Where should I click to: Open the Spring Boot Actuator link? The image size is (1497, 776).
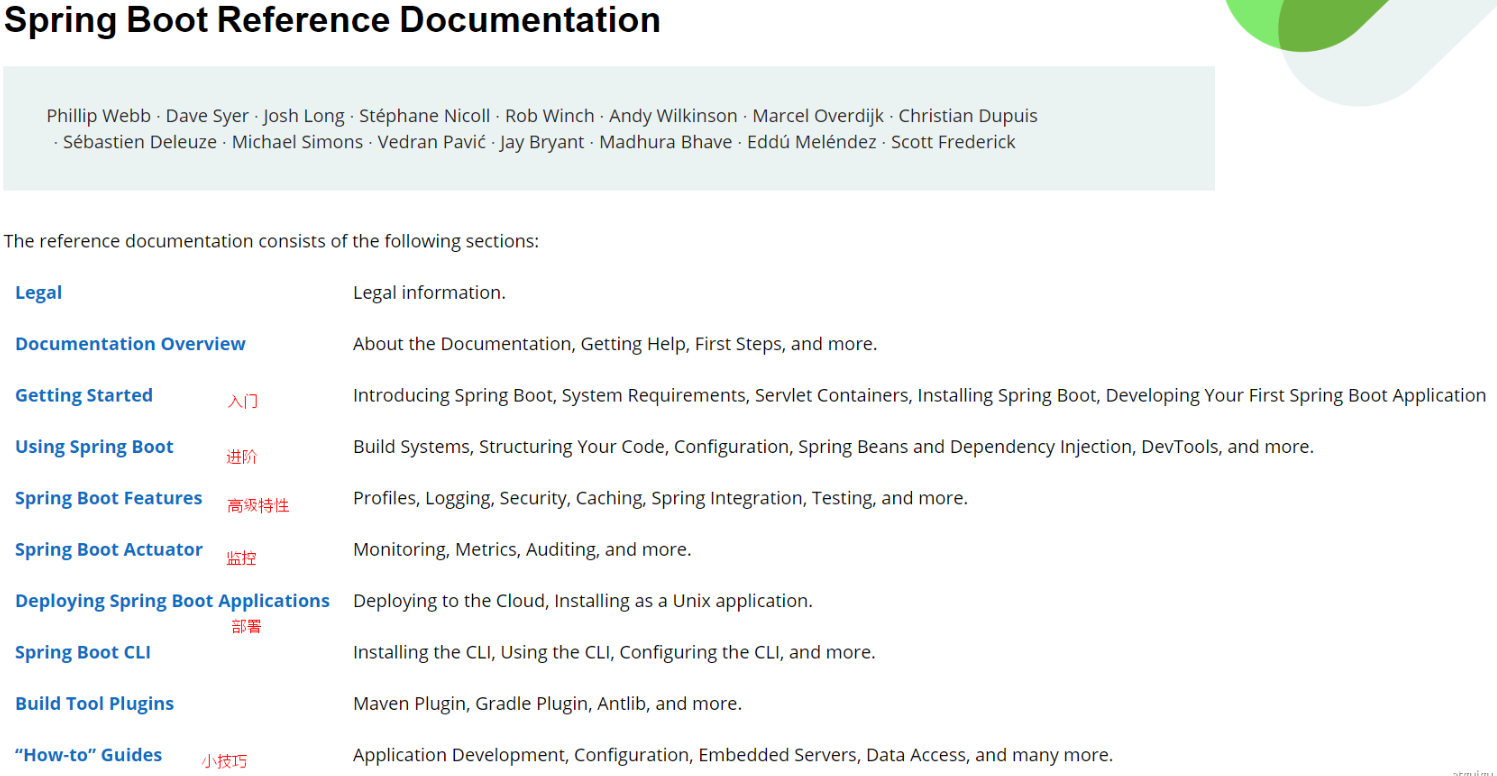pyautogui.click(x=108, y=550)
